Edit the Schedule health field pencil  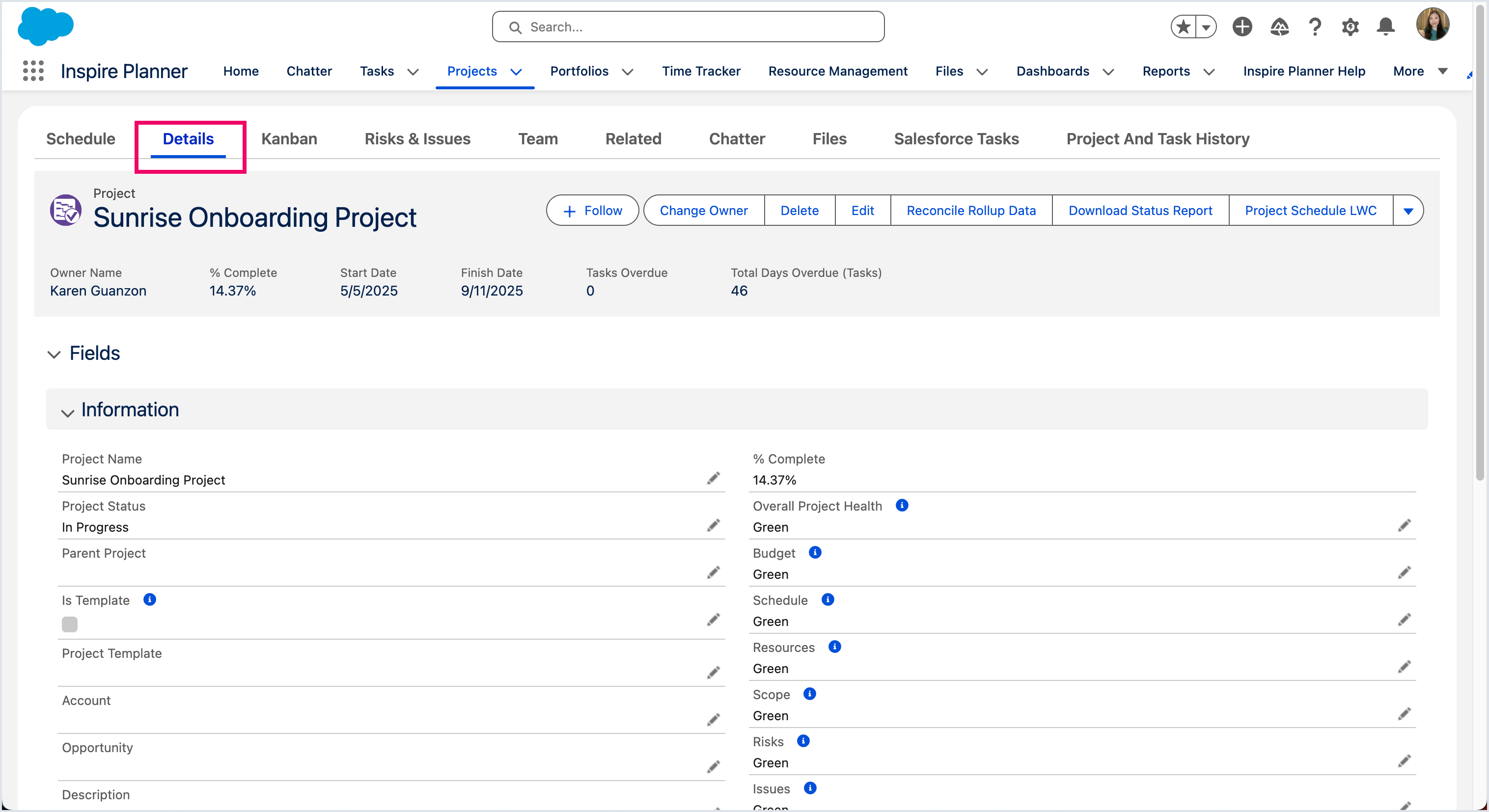[1405, 620]
